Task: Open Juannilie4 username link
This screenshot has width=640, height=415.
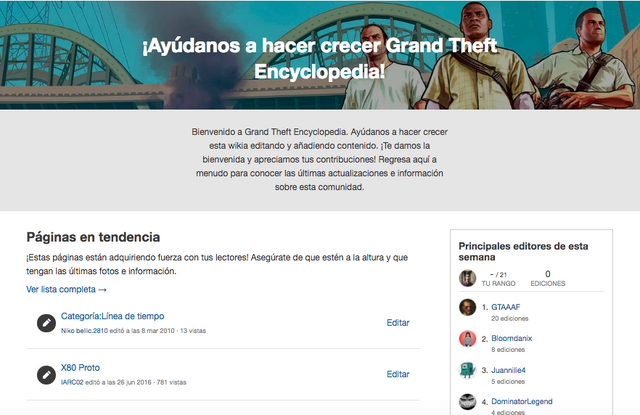Action: coord(508,370)
